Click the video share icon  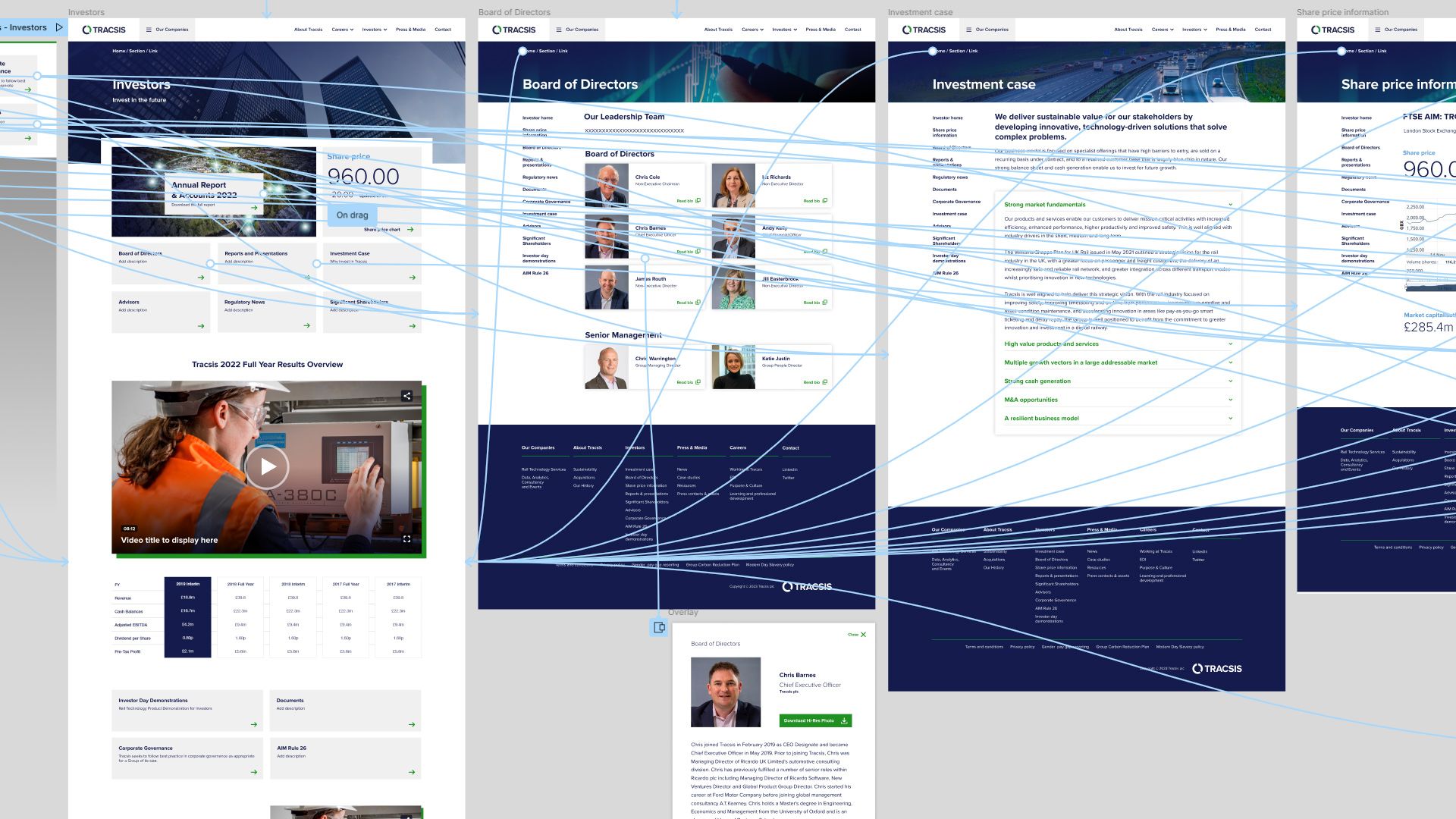coord(406,396)
